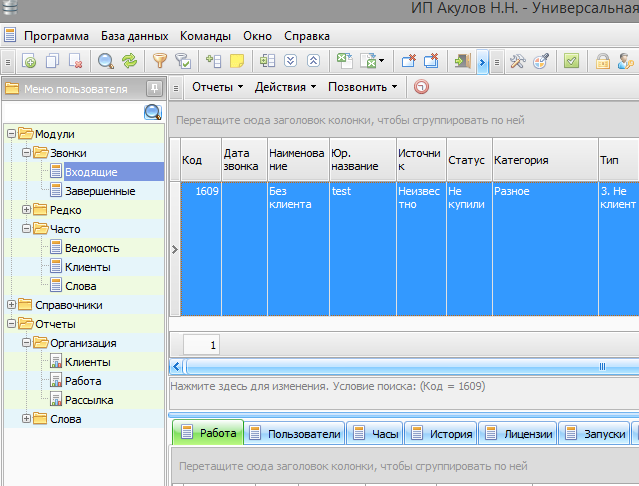Switch to the Часы tab
Screen dimensions: 639x486
coord(375,433)
